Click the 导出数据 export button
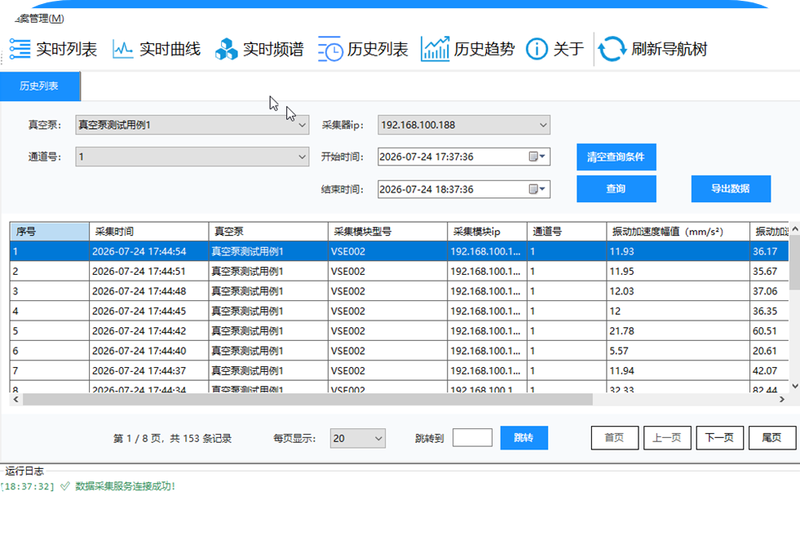Screen dimensions: 800x540 click(x=731, y=189)
